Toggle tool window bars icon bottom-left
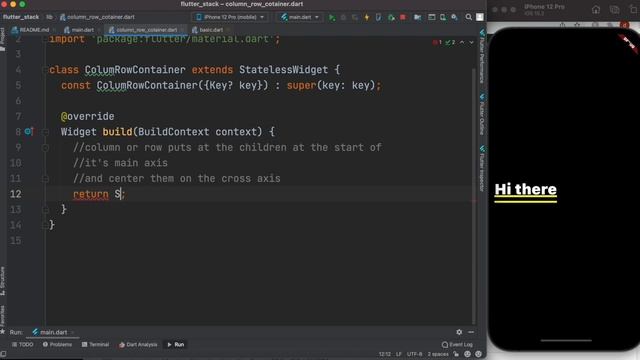 pos(3,354)
